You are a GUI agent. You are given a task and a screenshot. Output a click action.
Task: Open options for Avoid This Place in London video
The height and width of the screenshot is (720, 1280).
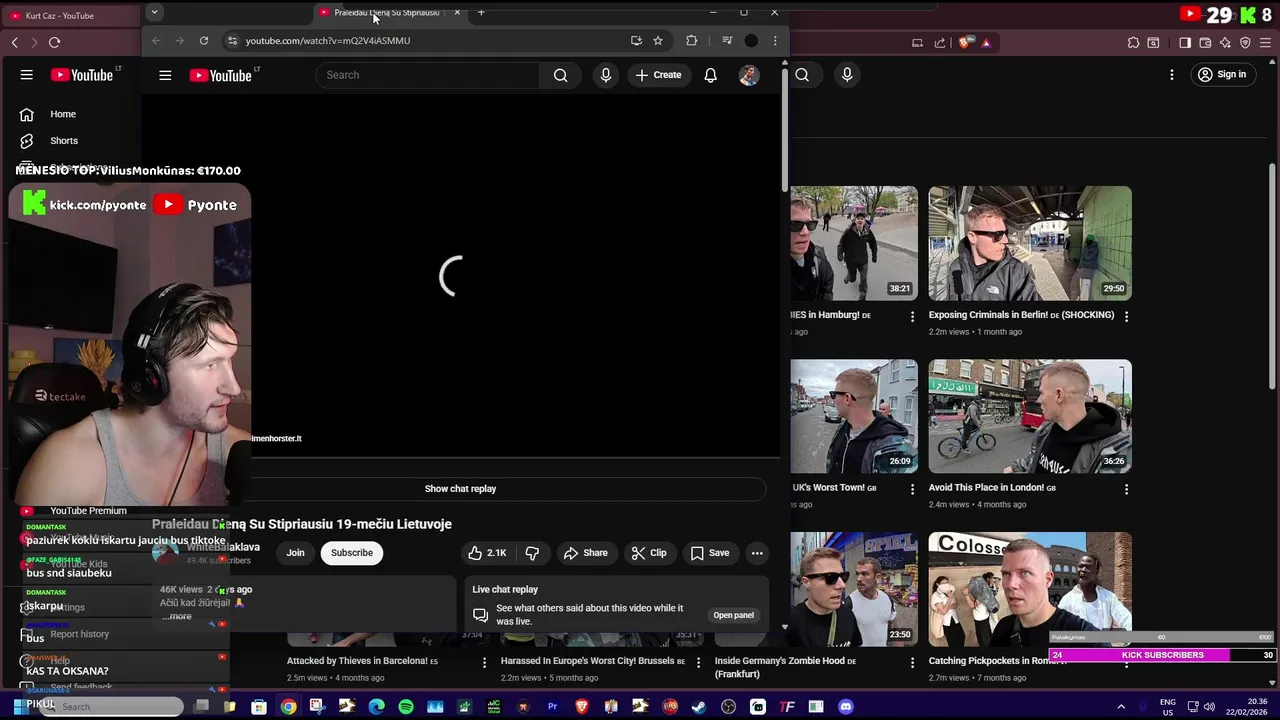click(1126, 489)
